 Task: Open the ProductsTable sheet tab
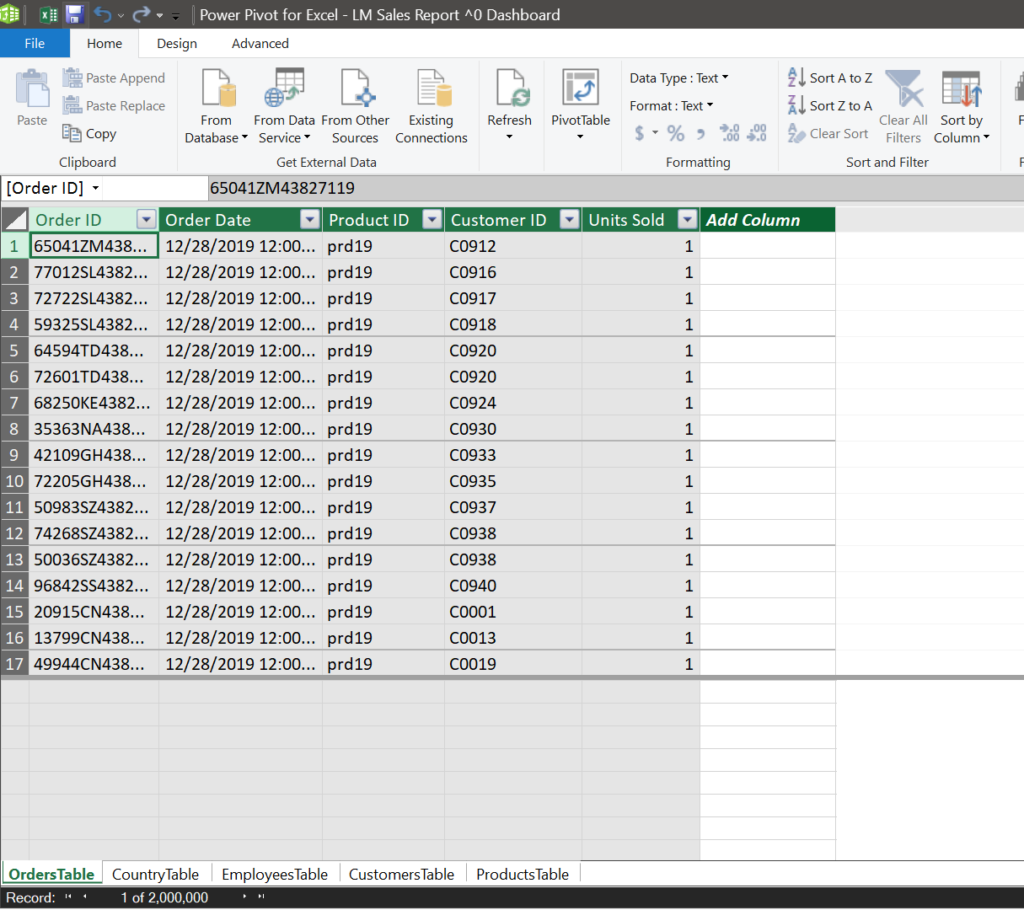pyautogui.click(x=522, y=874)
